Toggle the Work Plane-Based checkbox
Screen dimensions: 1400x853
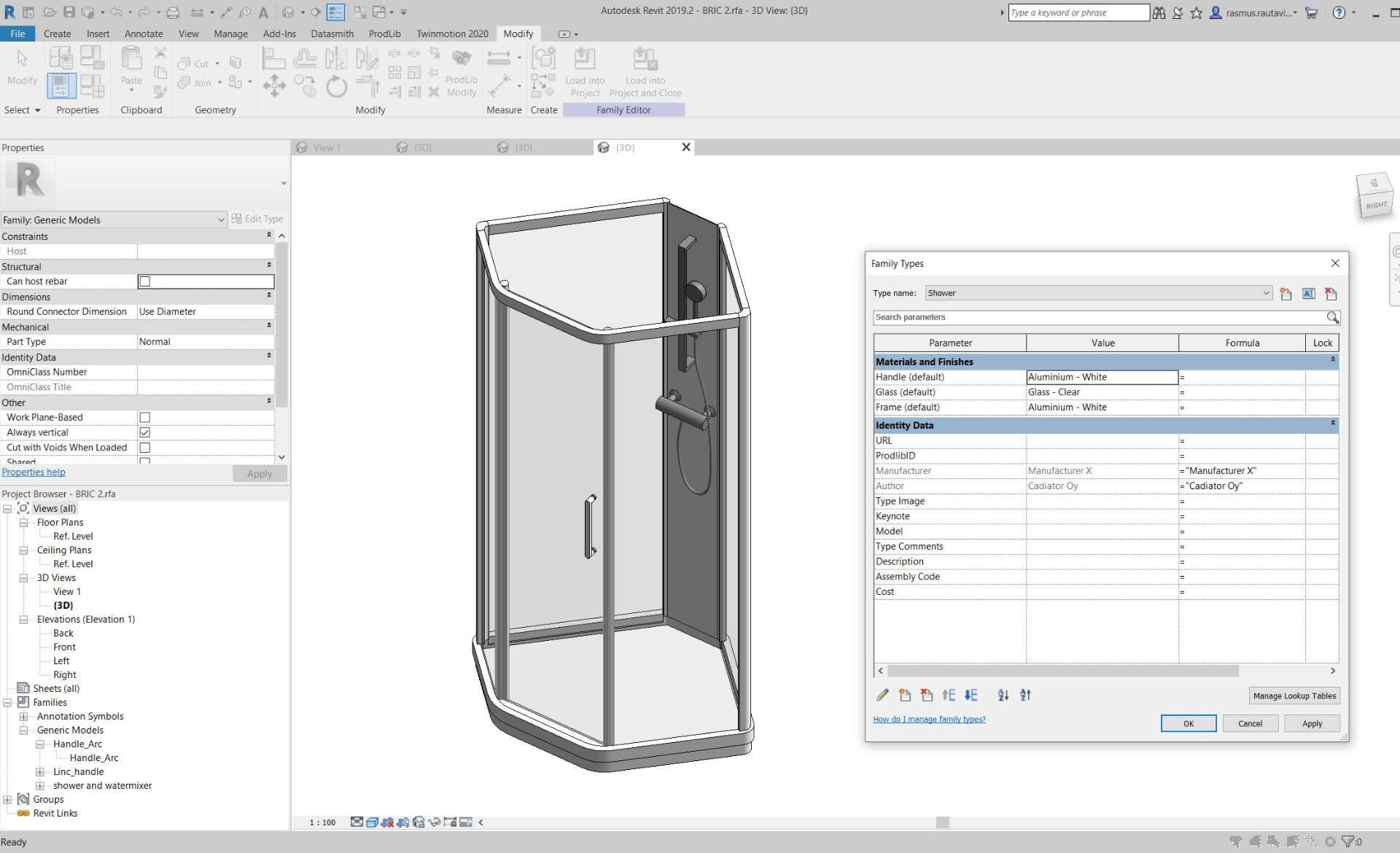click(144, 418)
